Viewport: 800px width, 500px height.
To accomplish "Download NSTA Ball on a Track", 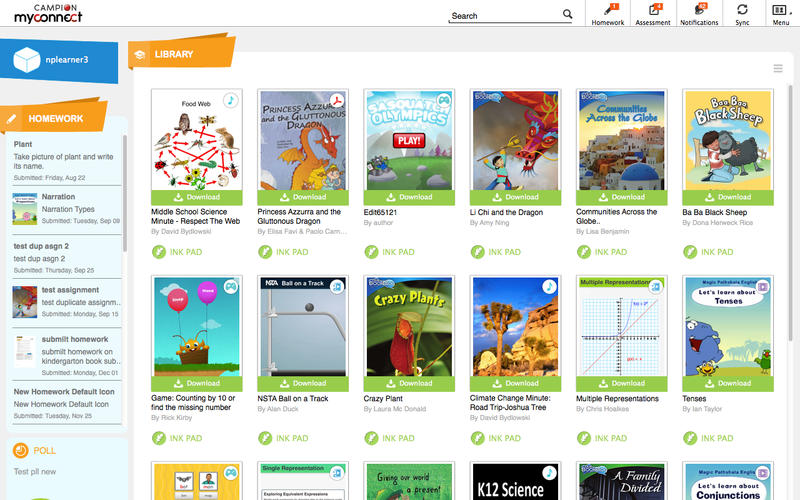I will click(303, 383).
